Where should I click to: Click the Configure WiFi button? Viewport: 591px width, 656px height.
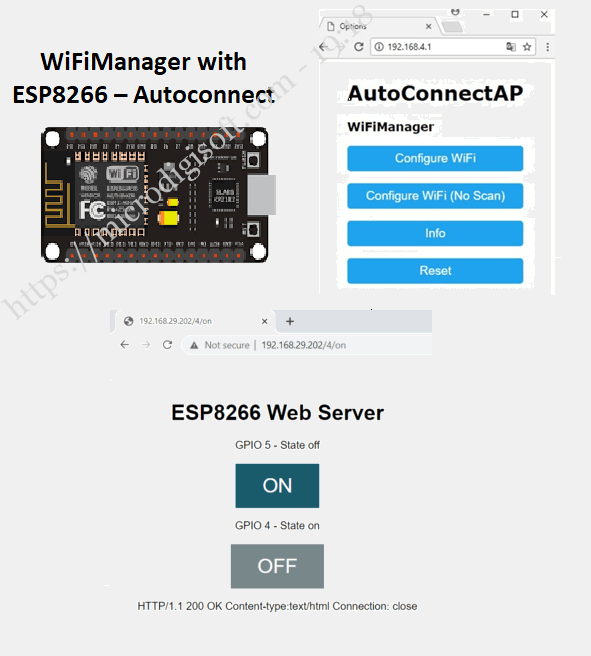(435, 158)
